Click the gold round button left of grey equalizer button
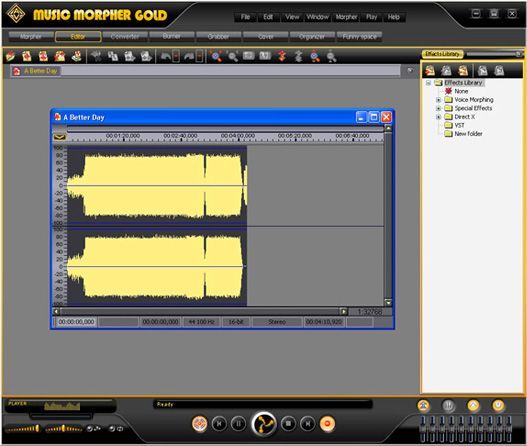The height and width of the screenshot is (446, 527). coord(423,406)
